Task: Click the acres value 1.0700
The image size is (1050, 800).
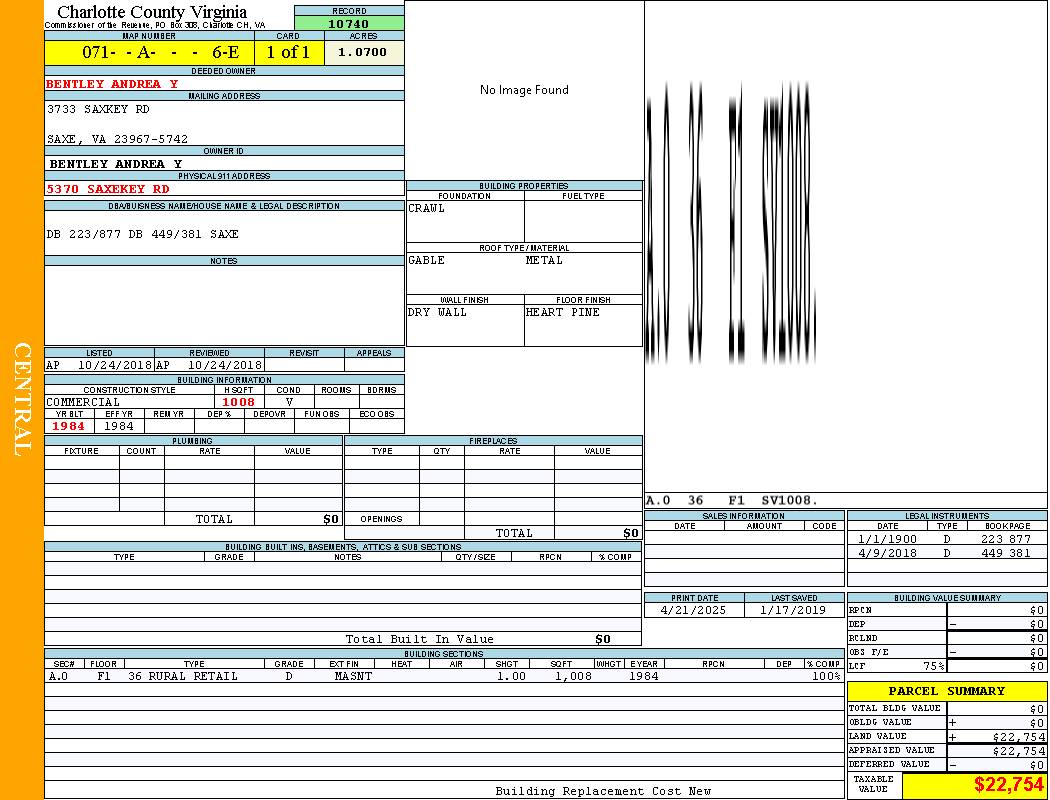Action: [363, 52]
